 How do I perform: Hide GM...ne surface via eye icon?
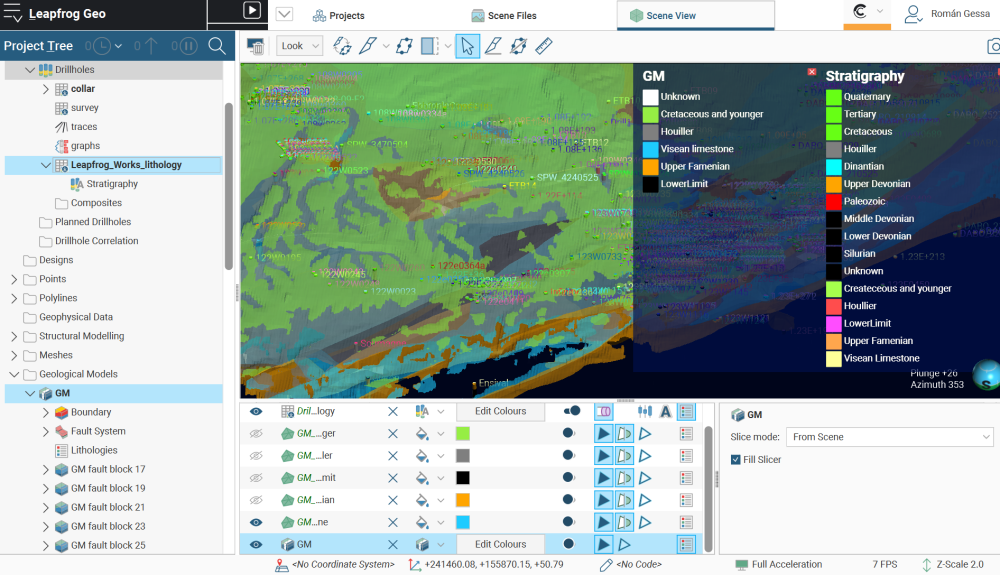tap(256, 523)
